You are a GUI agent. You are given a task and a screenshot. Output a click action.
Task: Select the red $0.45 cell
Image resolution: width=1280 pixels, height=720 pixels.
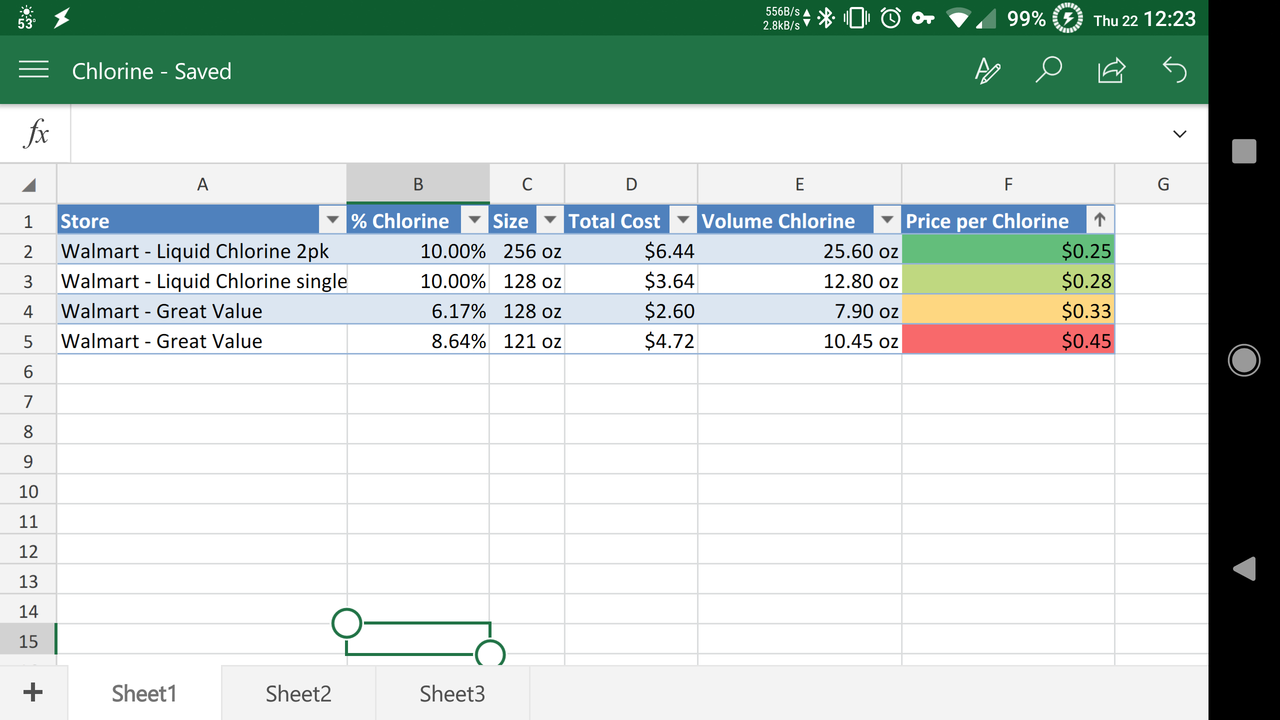[x=1008, y=341]
